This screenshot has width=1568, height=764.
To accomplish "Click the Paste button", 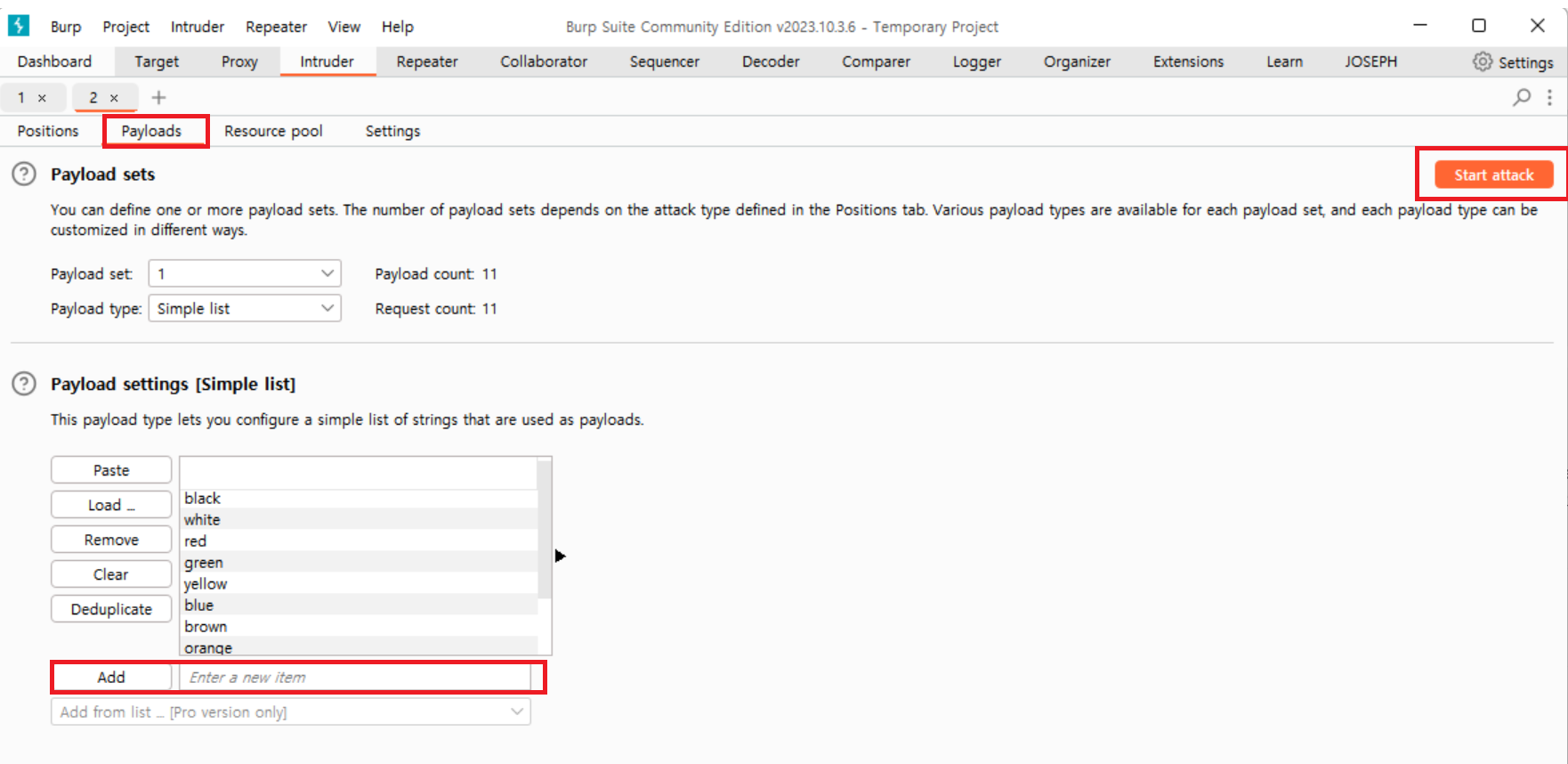I will click(x=111, y=469).
